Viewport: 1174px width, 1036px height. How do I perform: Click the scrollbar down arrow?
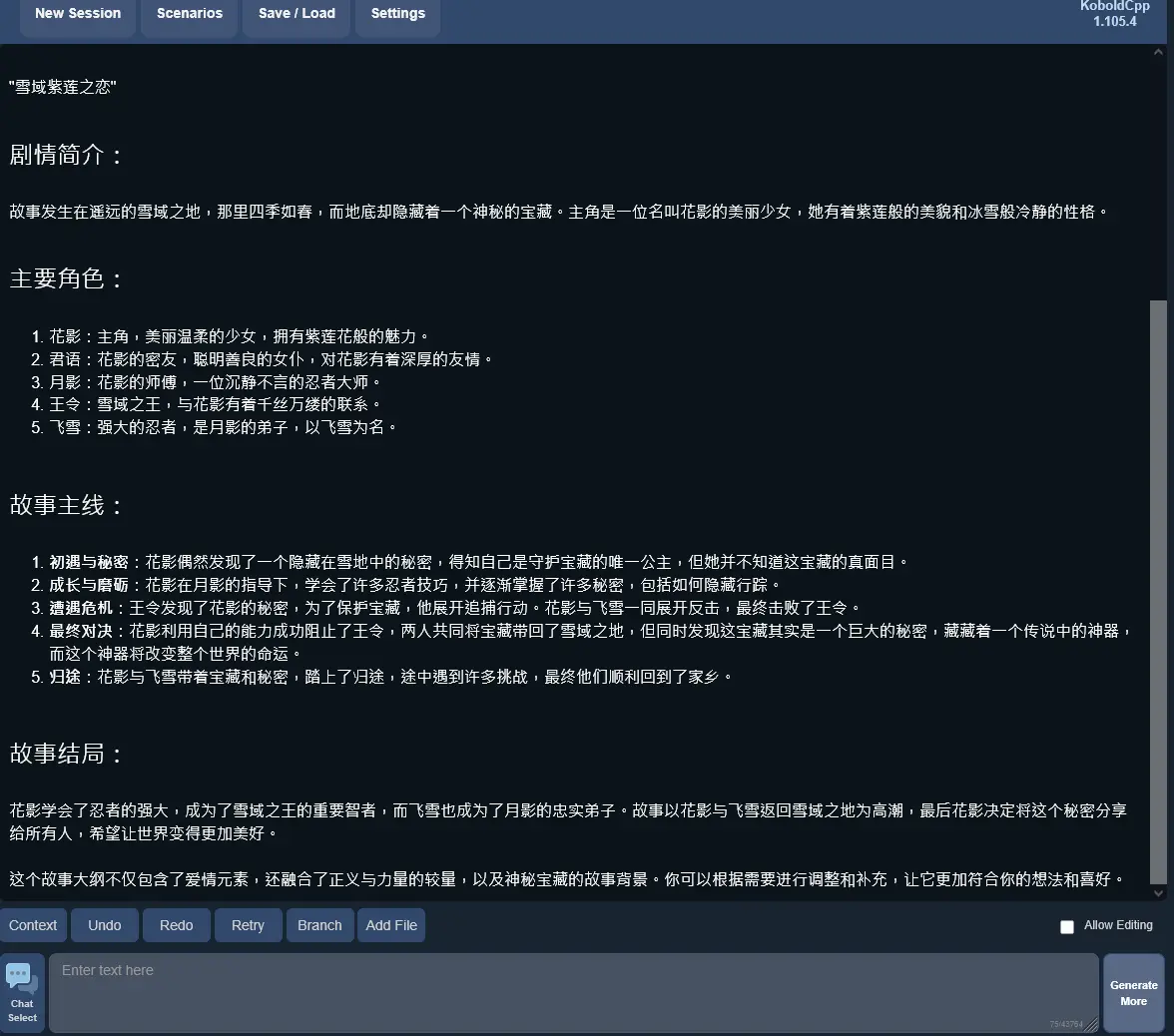pyautogui.click(x=1158, y=893)
